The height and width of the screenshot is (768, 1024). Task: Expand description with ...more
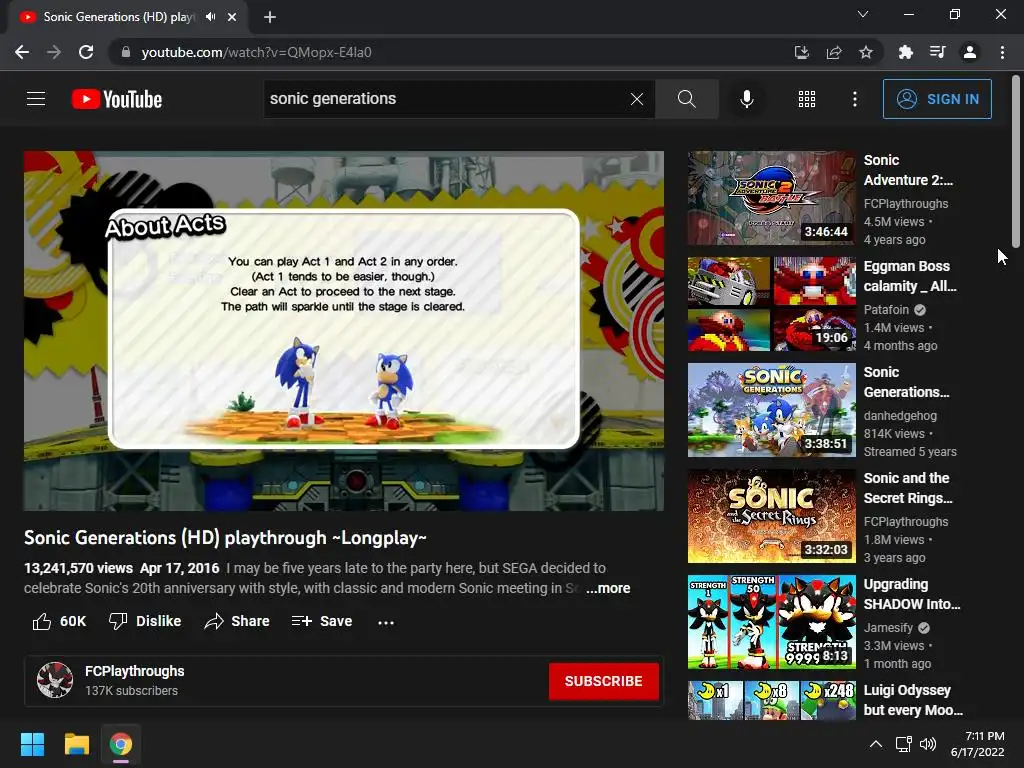pos(608,588)
